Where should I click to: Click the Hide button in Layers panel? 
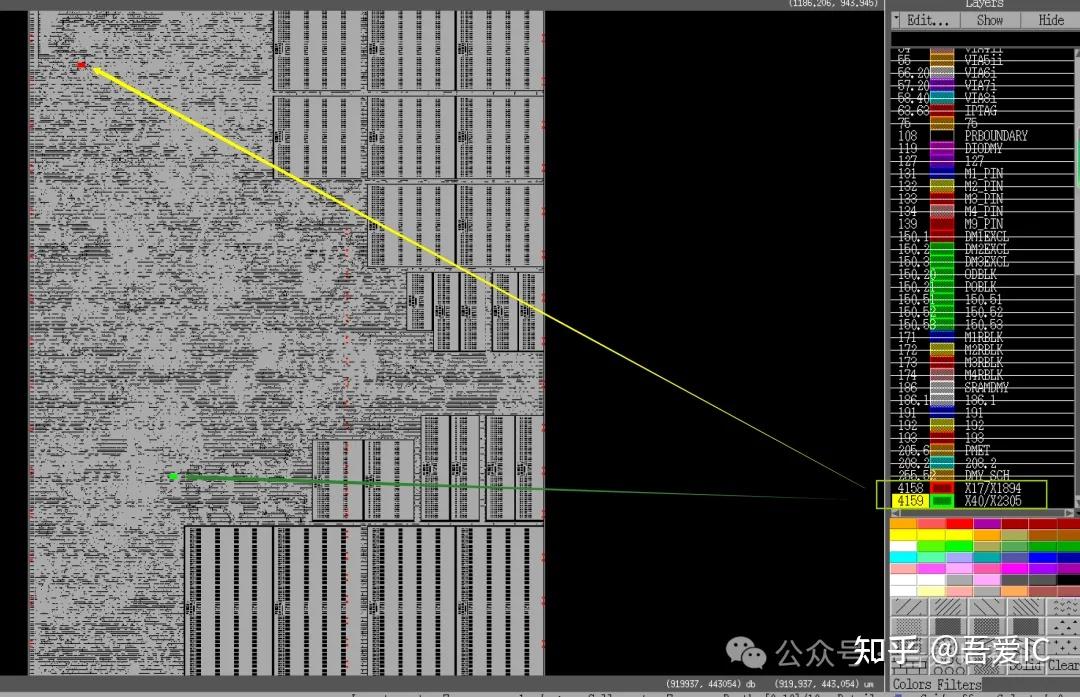pyautogui.click(x=1051, y=20)
